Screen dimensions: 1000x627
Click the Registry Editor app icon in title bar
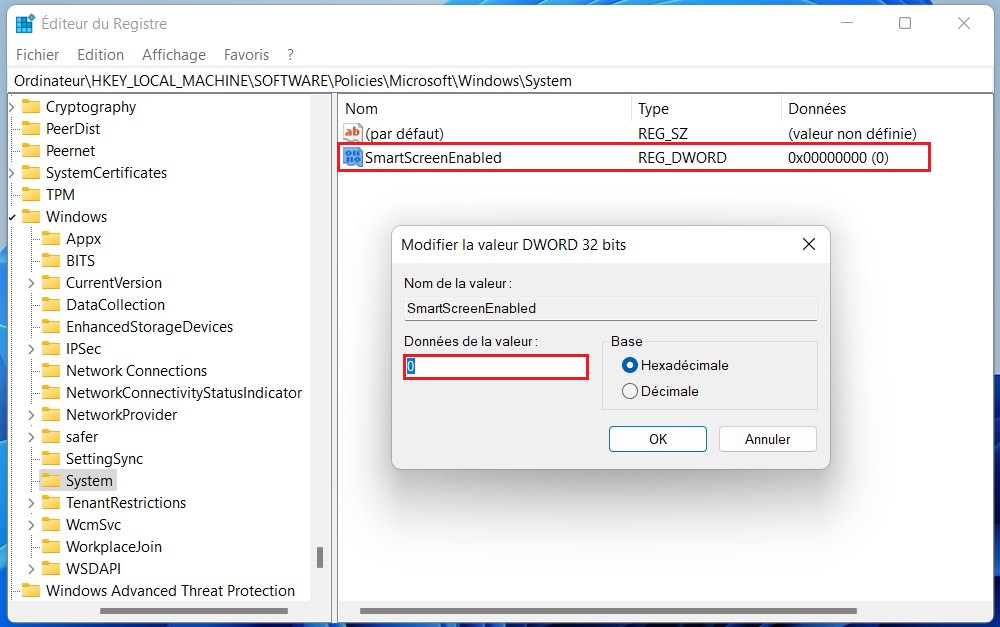25,24
